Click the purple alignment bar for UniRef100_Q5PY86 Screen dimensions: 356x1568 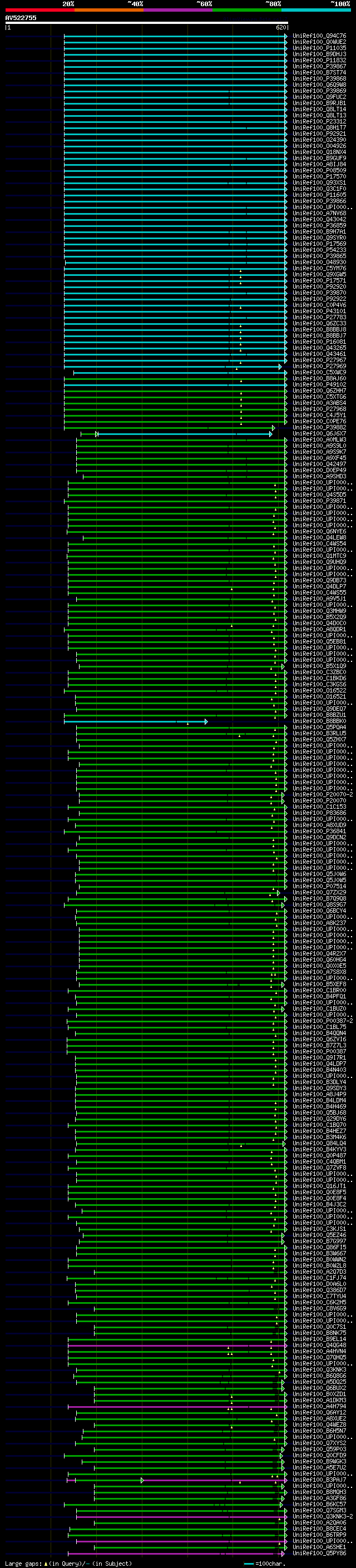pos(177,1554)
